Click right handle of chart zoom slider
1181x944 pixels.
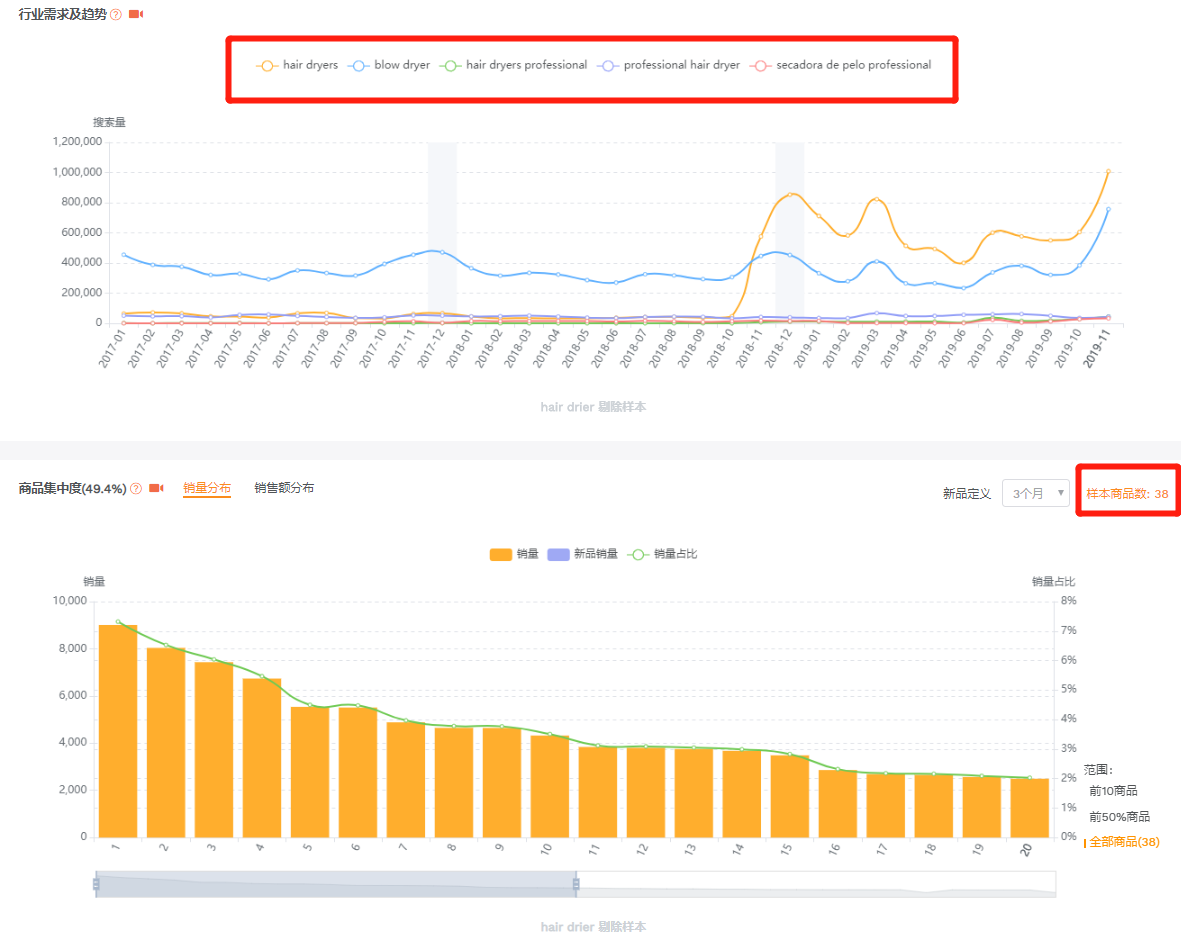coord(576,884)
